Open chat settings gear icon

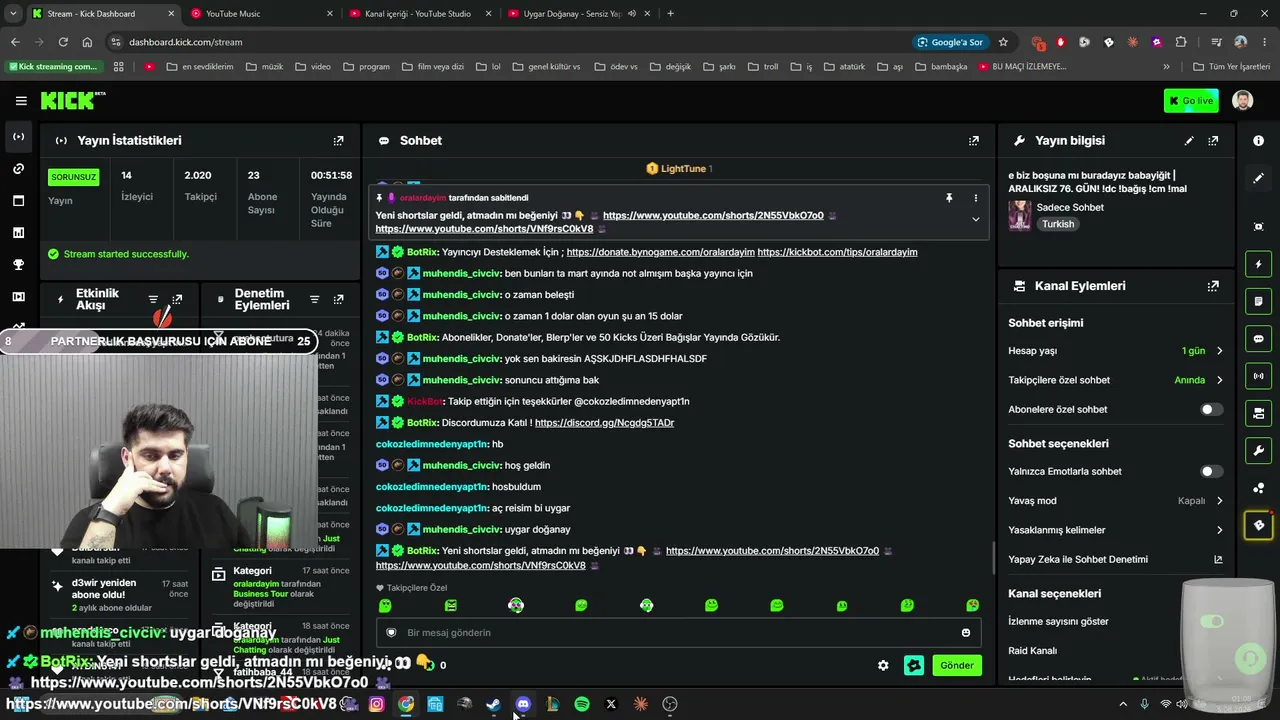click(883, 665)
